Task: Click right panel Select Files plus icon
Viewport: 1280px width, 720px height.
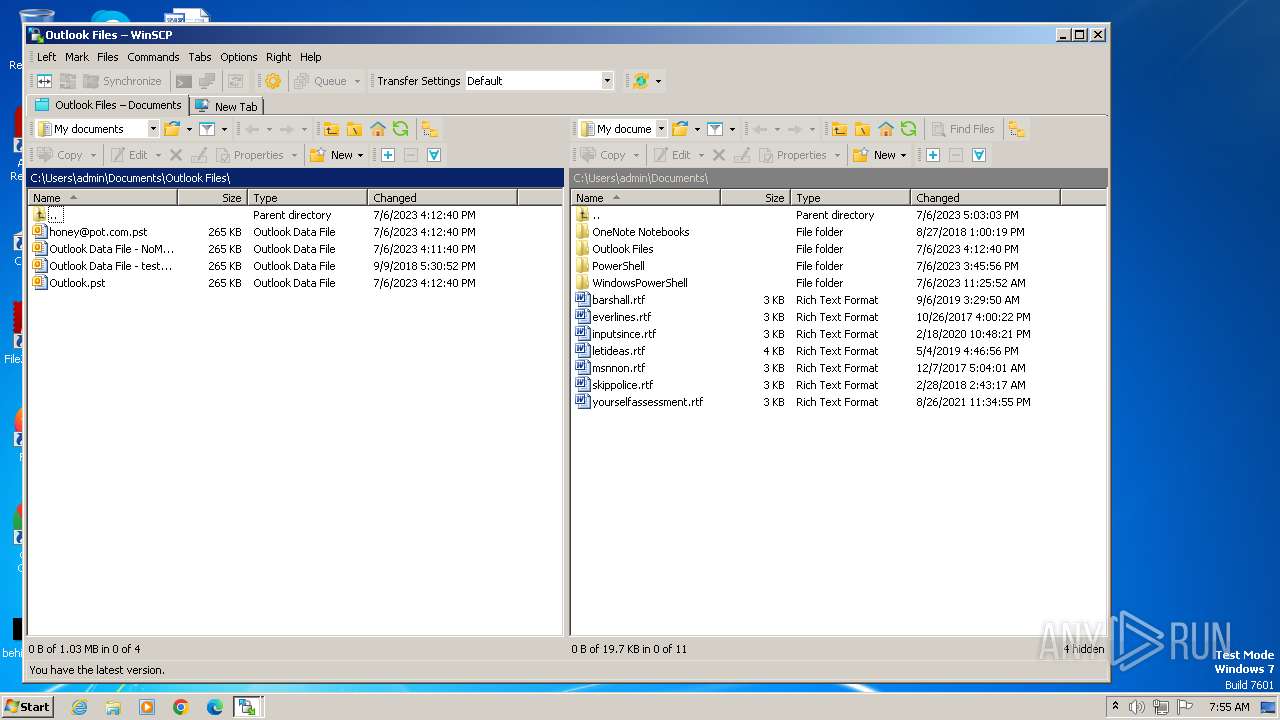Action: pos(932,155)
